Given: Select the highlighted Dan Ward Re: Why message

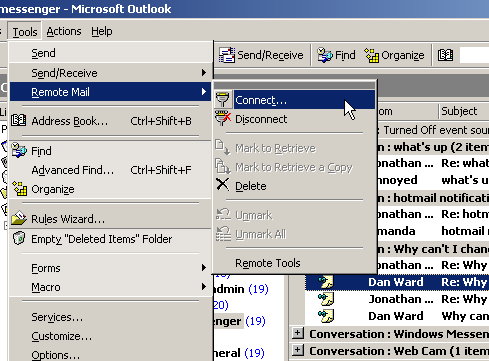Looking at the screenshot, I should coord(397,282).
